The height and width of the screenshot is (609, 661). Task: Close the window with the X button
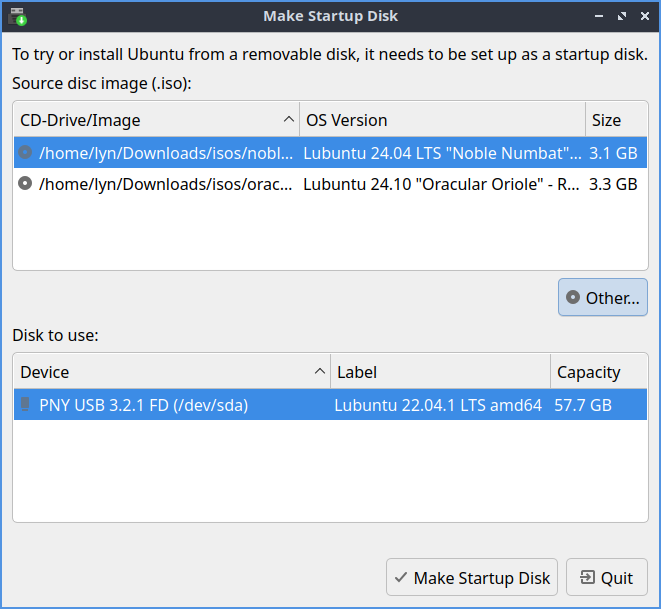pyautogui.click(x=642, y=16)
